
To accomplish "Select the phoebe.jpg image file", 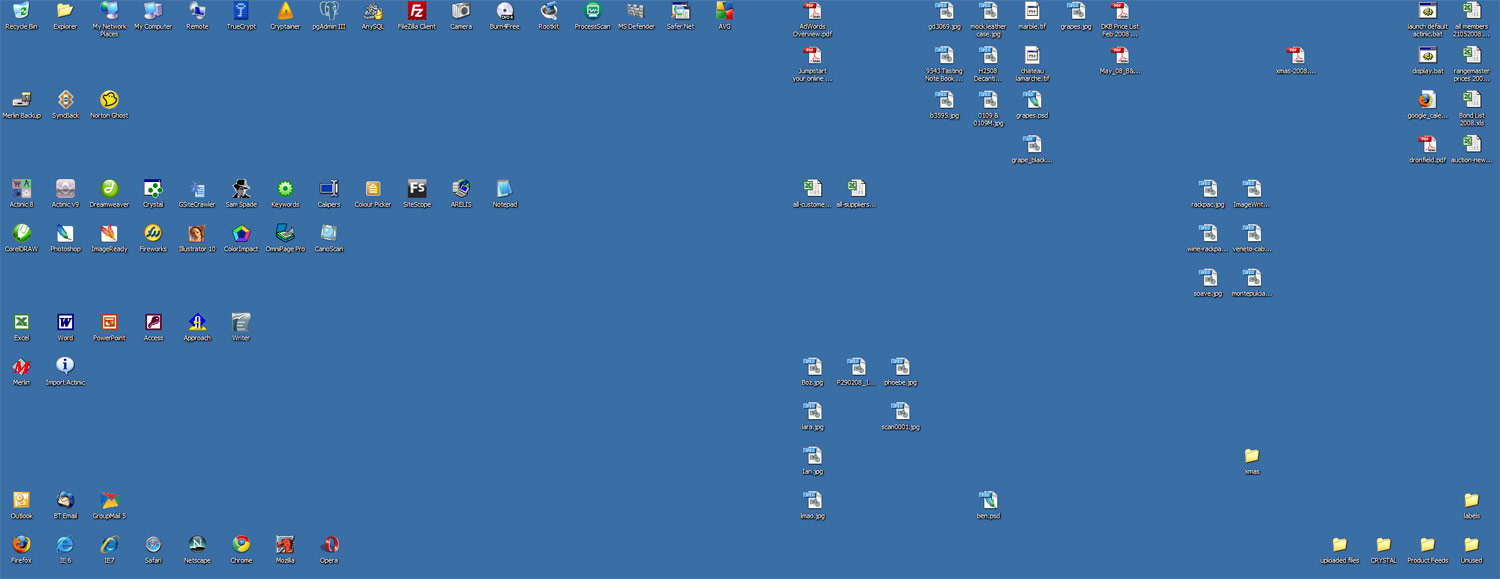I will pyautogui.click(x=901, y=367).
